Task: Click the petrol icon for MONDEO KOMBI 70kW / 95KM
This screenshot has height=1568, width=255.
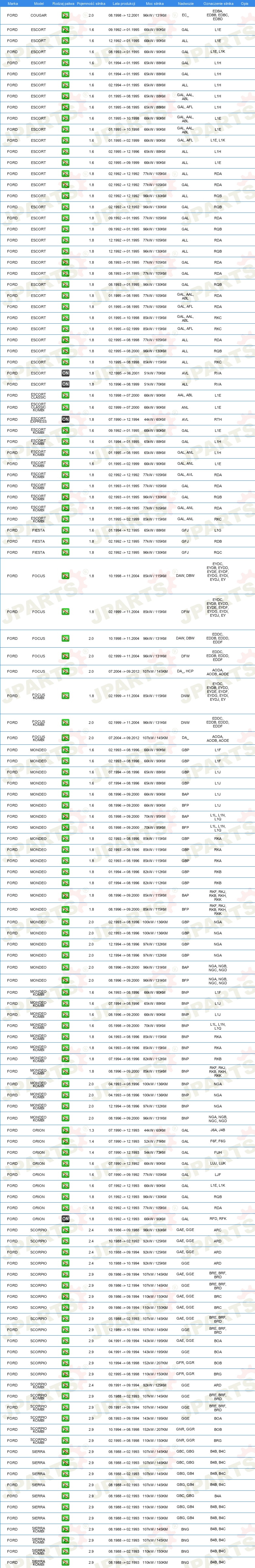Action: pyautogui.click(x=65, y=1026)
